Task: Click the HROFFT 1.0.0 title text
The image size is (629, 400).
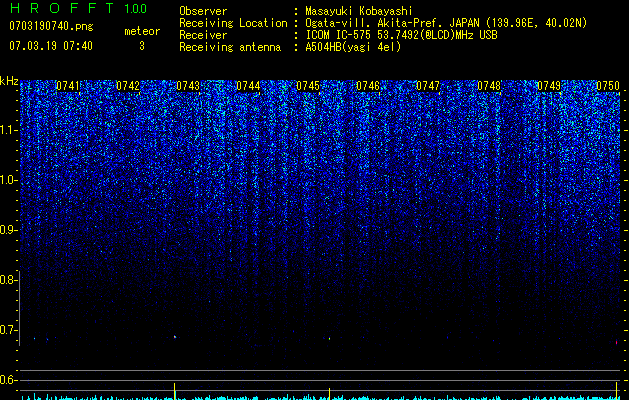Action: click(x=78, y=8)
